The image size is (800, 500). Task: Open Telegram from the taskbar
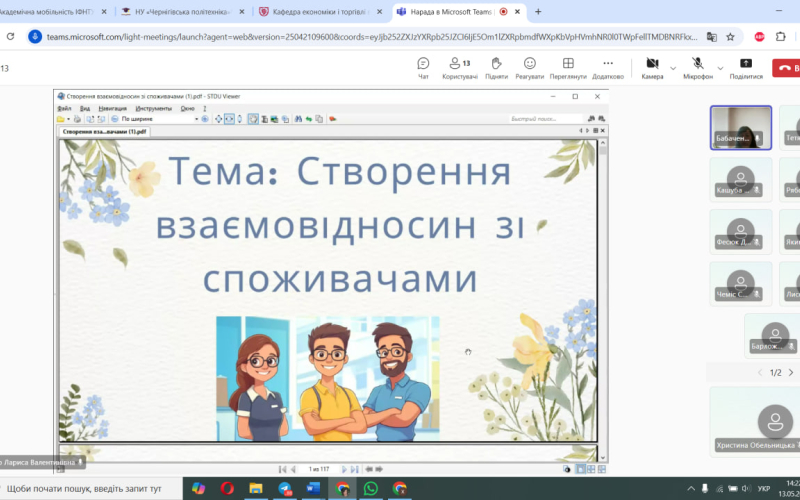[x=285, y=488]
